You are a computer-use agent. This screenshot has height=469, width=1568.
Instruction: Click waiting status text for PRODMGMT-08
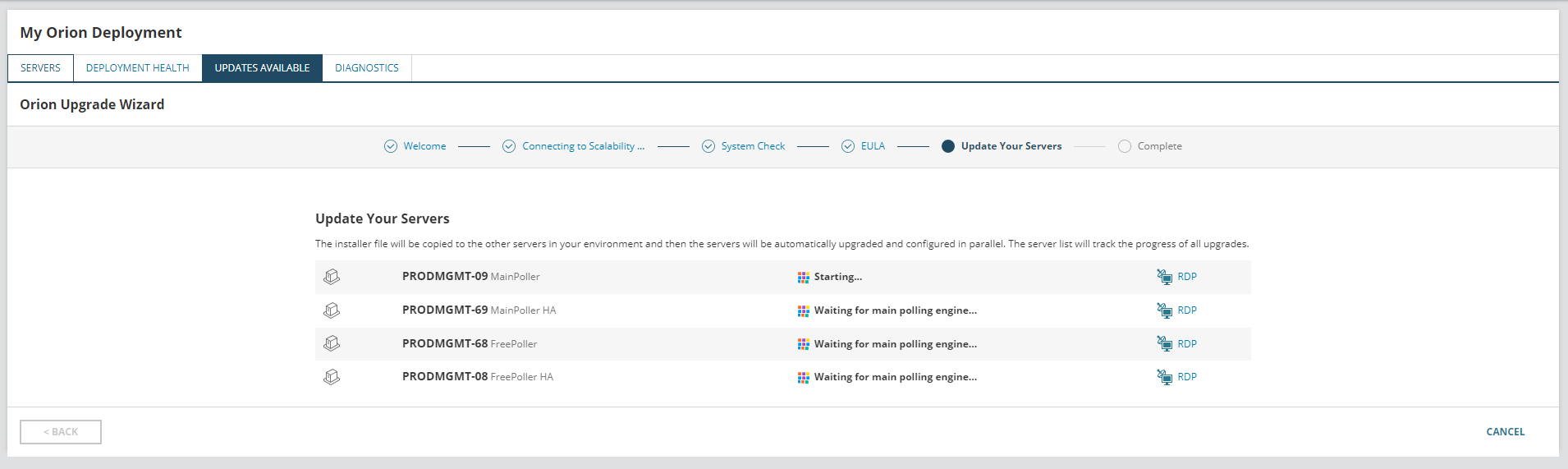(x=896, y=377)
